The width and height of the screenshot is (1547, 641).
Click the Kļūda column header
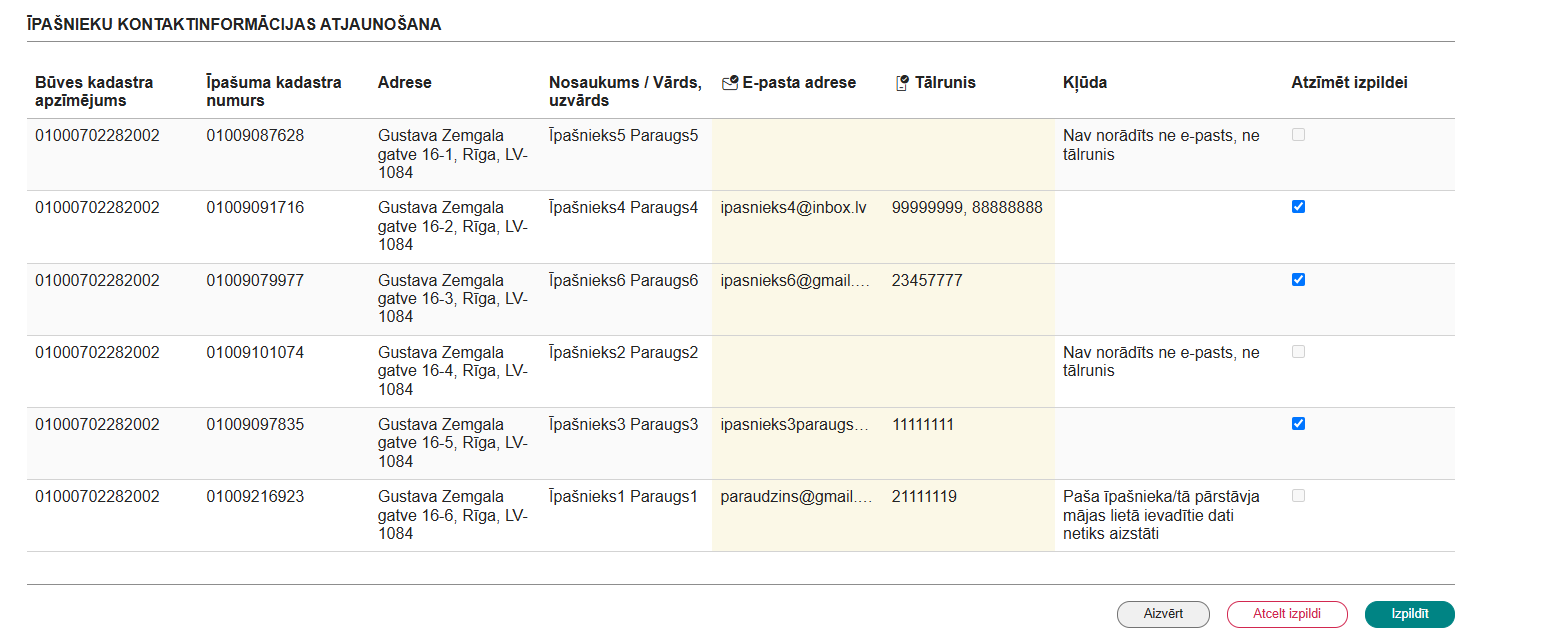[1085, 83]
